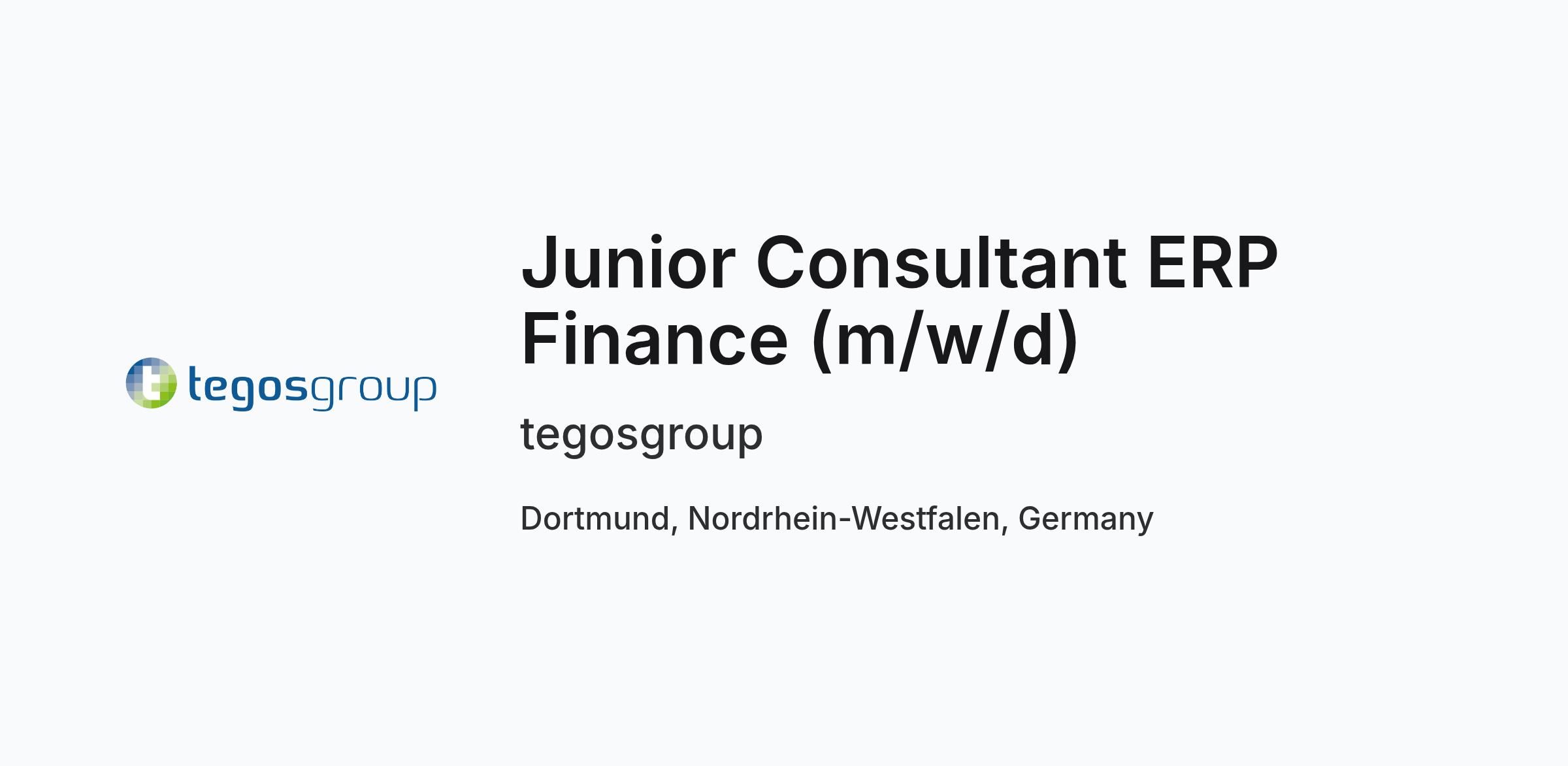Click the thin "group" part of the wordmark
Viewport: 1568px width, 766px height.
tap(373, 391)
